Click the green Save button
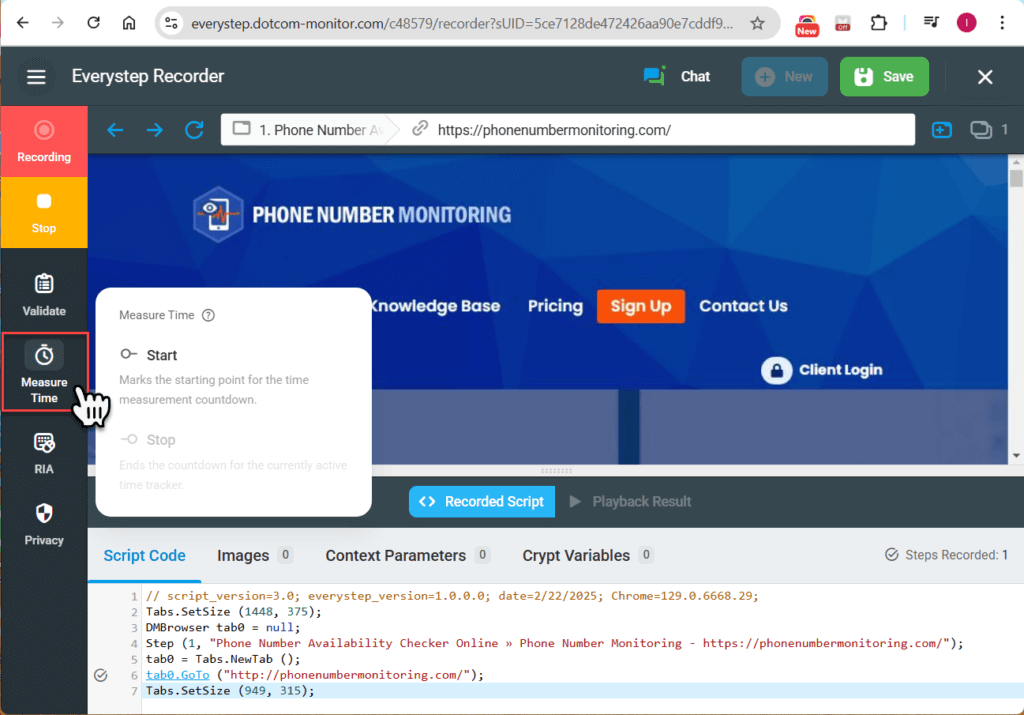1024x715 pixels. 884,77
